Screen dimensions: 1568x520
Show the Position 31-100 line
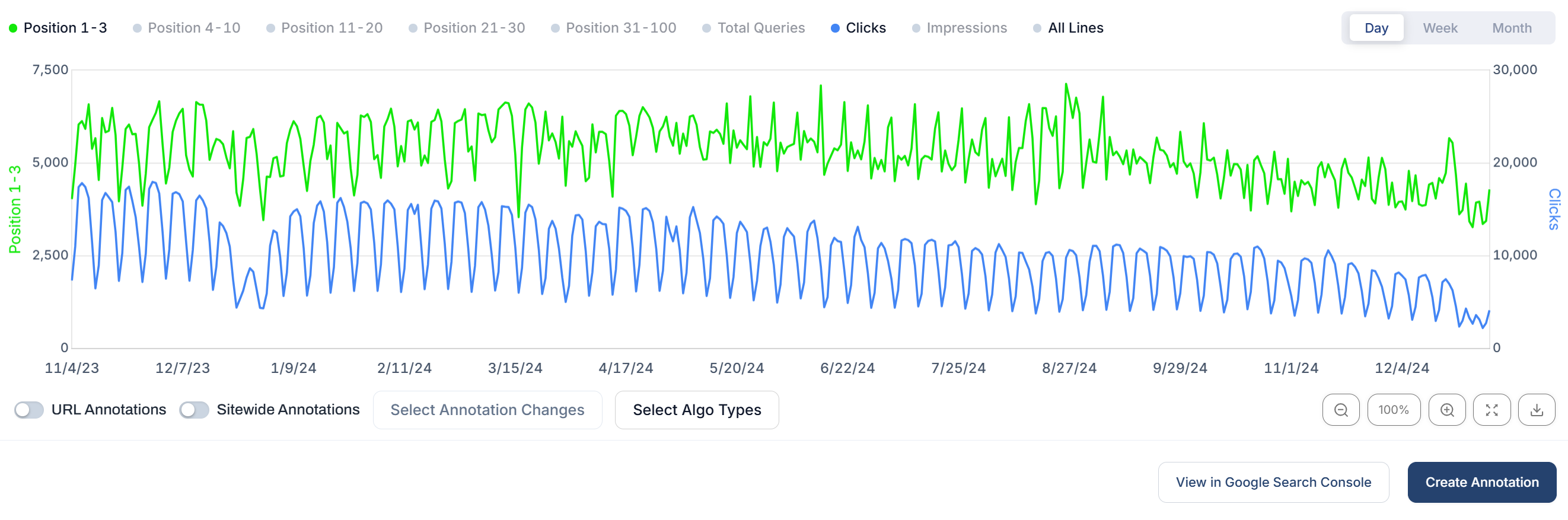(x=614, y=28)
